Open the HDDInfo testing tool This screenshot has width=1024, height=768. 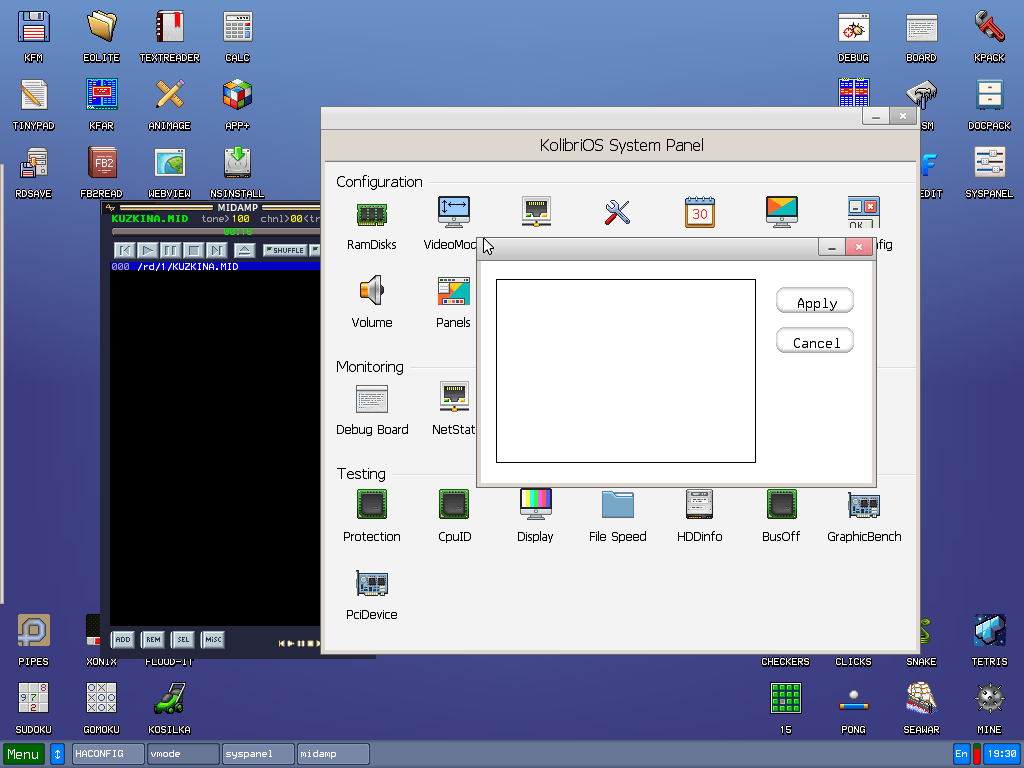[699, 505]
